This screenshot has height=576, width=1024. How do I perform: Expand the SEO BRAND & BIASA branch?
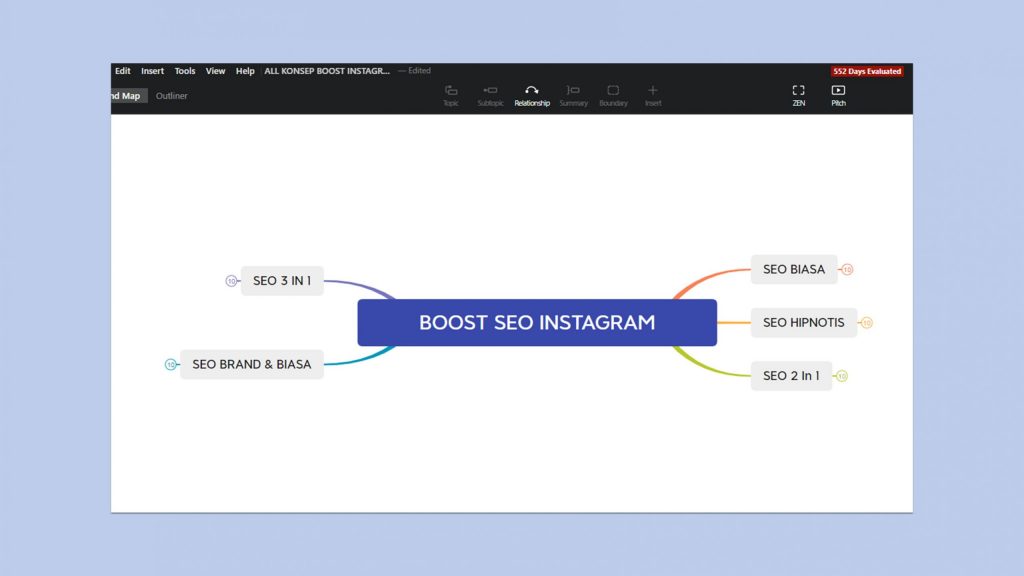[x=170, y=364]
